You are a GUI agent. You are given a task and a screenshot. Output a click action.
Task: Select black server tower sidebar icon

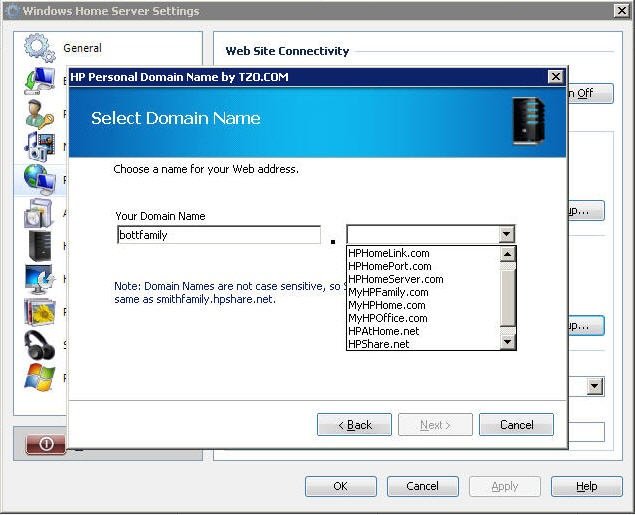tap(40, 246)
